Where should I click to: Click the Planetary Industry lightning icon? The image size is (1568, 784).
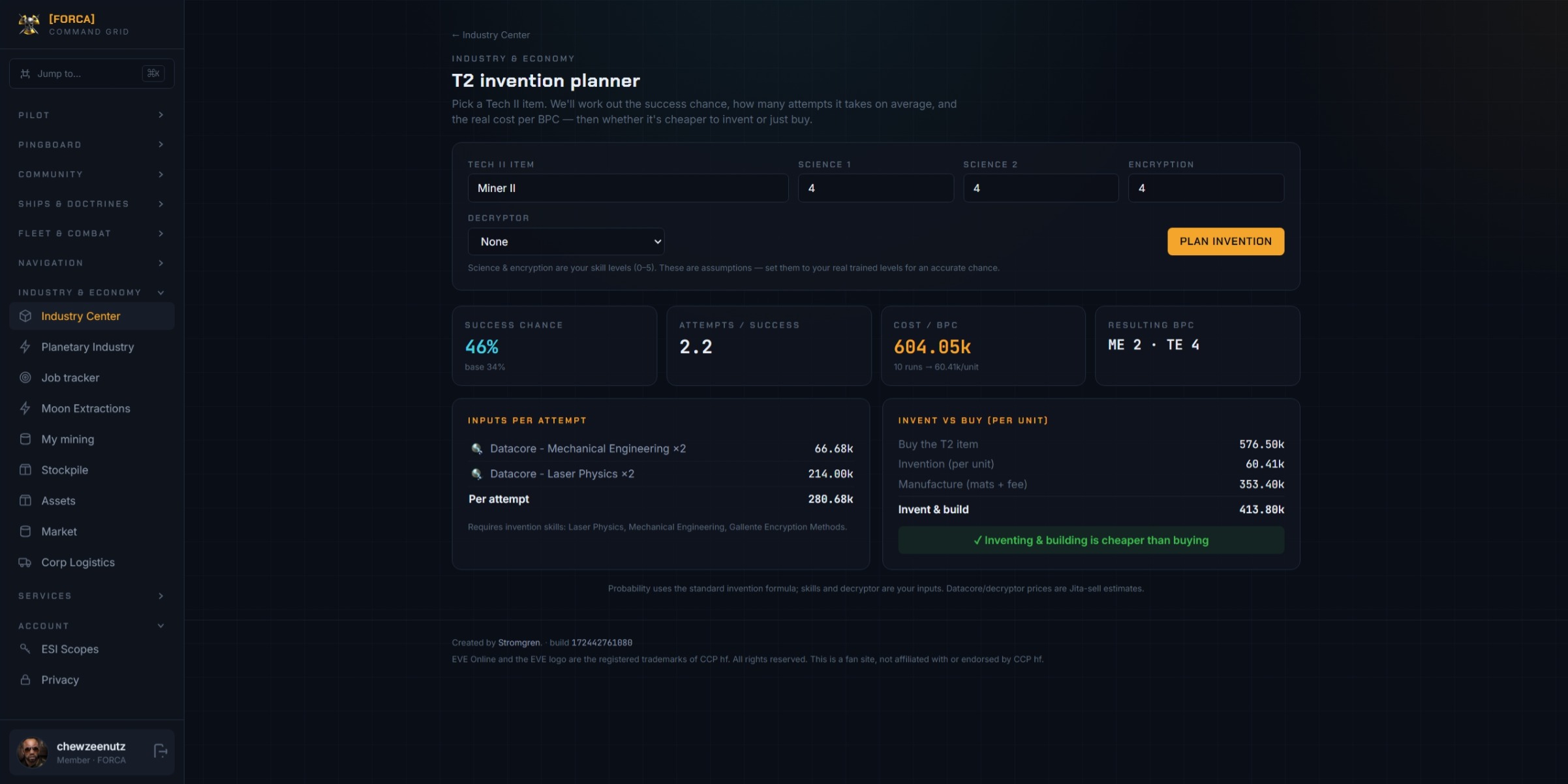click(25, 347)
